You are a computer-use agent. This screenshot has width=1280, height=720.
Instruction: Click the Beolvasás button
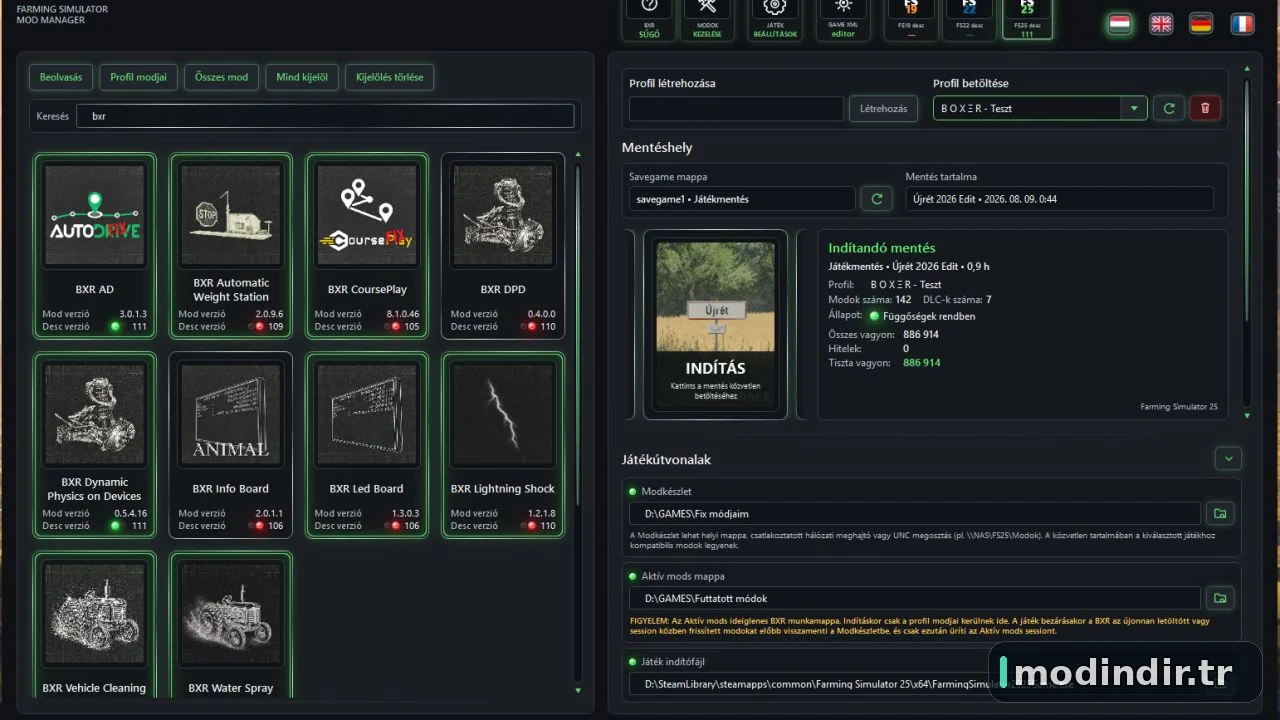(62, 77)
